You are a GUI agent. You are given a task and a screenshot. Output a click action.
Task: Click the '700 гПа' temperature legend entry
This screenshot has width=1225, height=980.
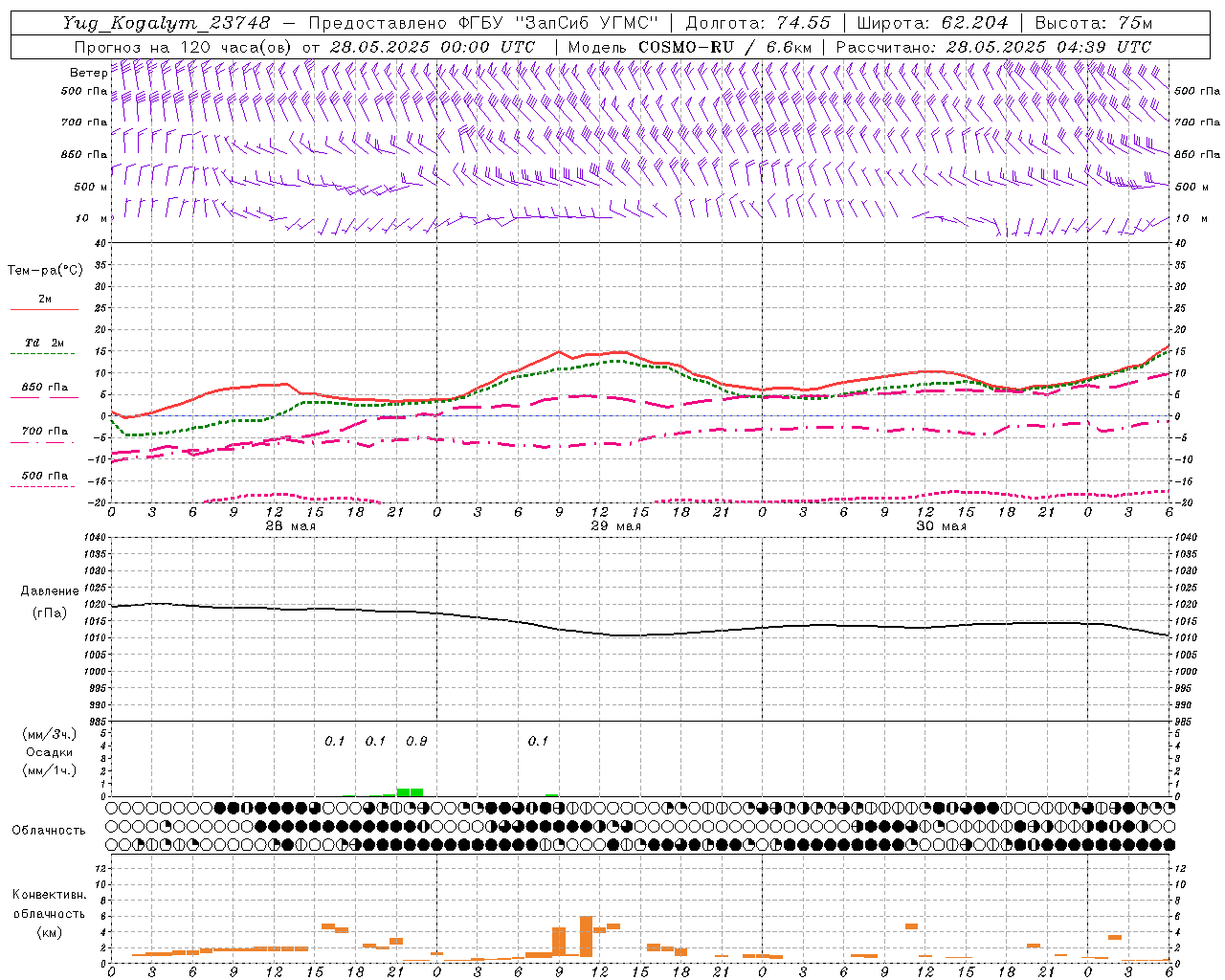(45, 431)
